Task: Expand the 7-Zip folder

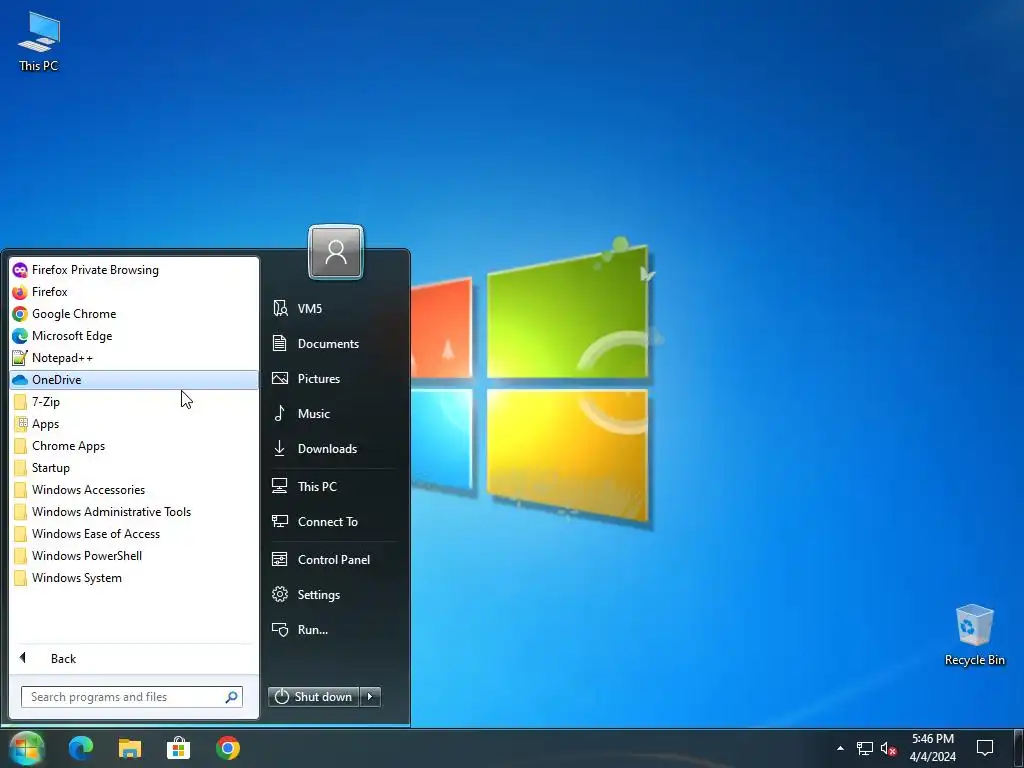Action: [134, 402]
